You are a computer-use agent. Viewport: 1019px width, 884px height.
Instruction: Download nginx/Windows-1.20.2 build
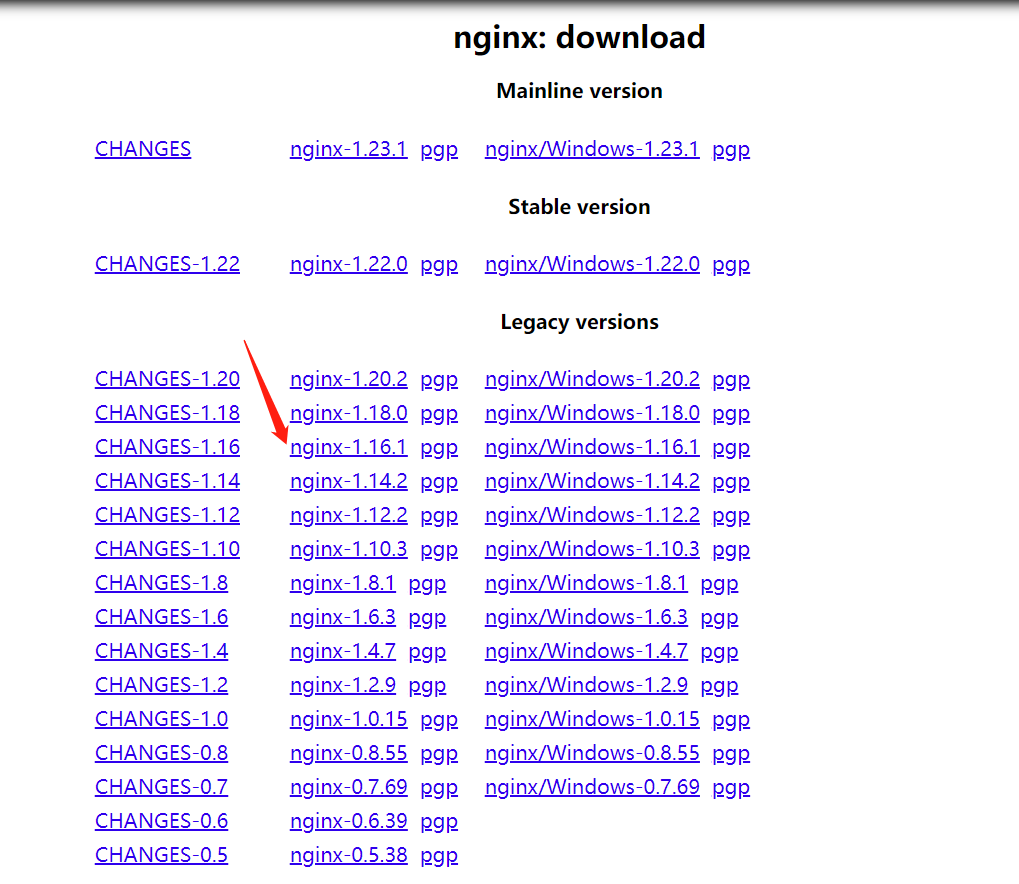pyautogui.click(x=592, y=378)
